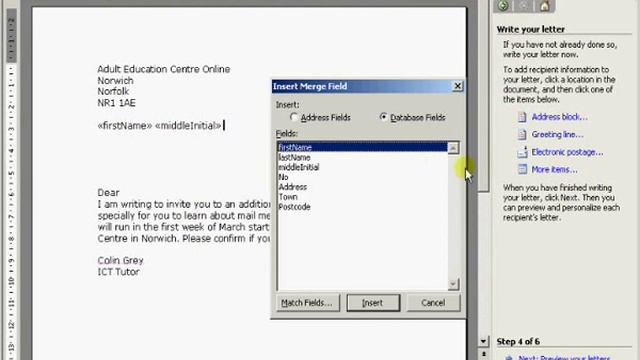Click Next: Preview your letters link
The width and height of the screenshot is (640, 360).
(x=564, y=357)
